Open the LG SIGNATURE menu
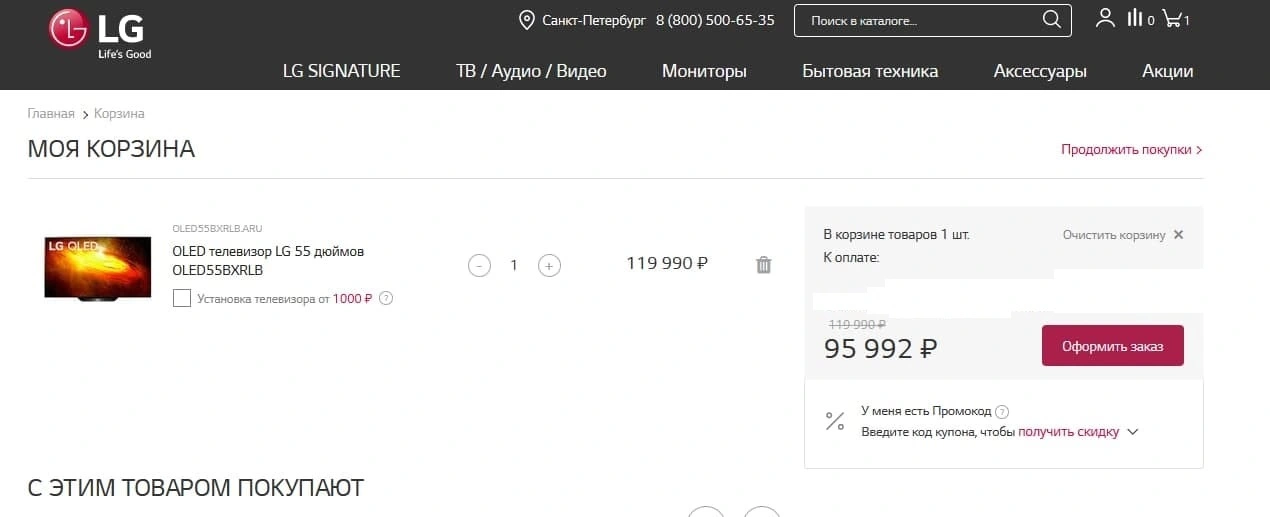Screen dimensions: 1270x517 tap(341, 71)
